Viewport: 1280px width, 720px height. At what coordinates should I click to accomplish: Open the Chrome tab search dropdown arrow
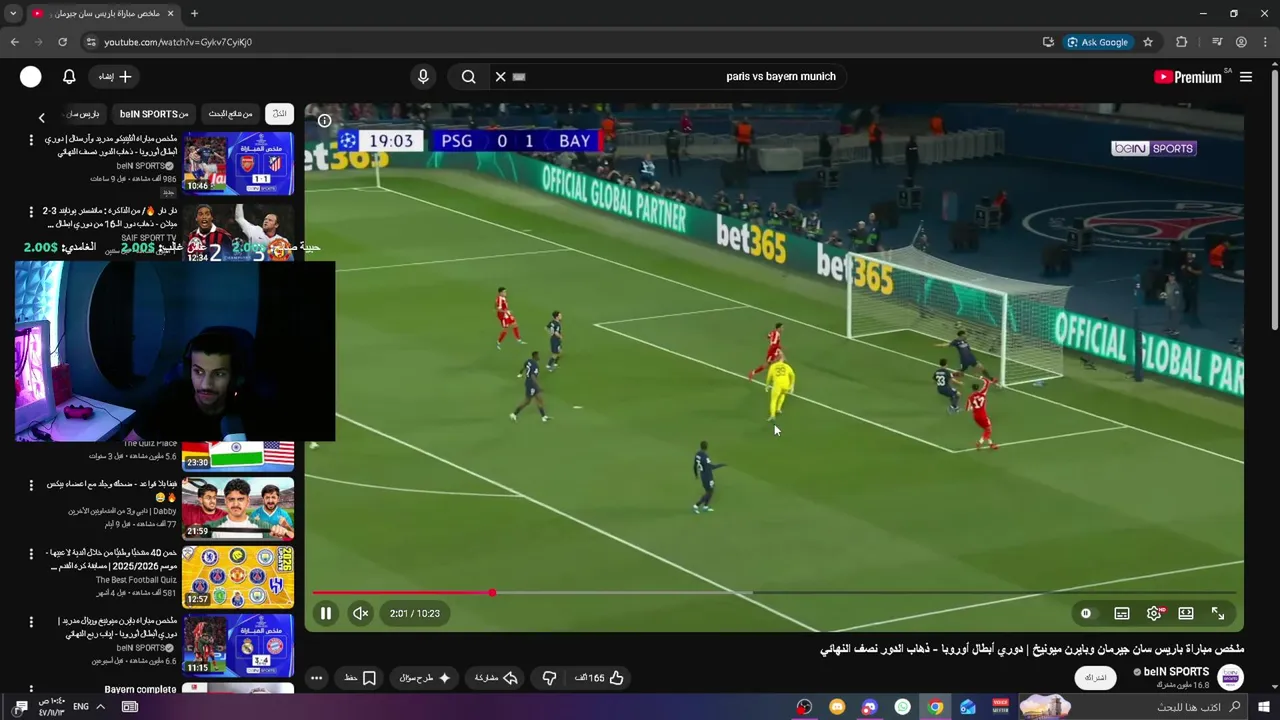pyautogui.click(x=13, y=14)
